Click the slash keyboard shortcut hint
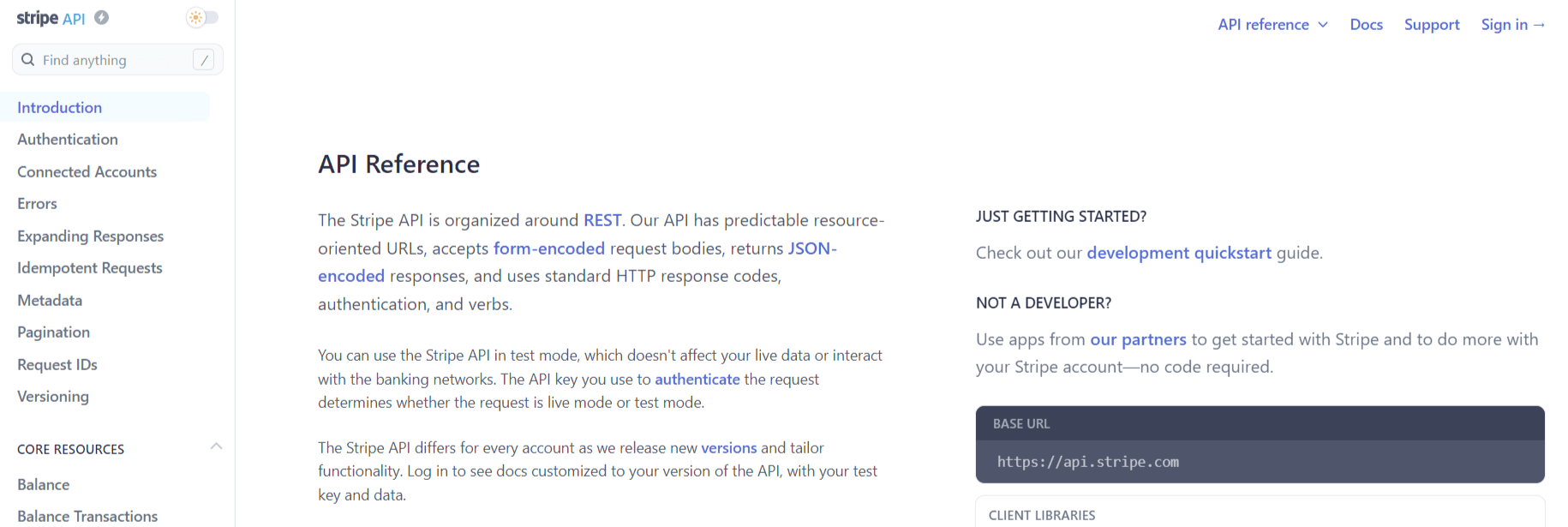Viewport: 1568px width, 527px height. coord(204,59)
